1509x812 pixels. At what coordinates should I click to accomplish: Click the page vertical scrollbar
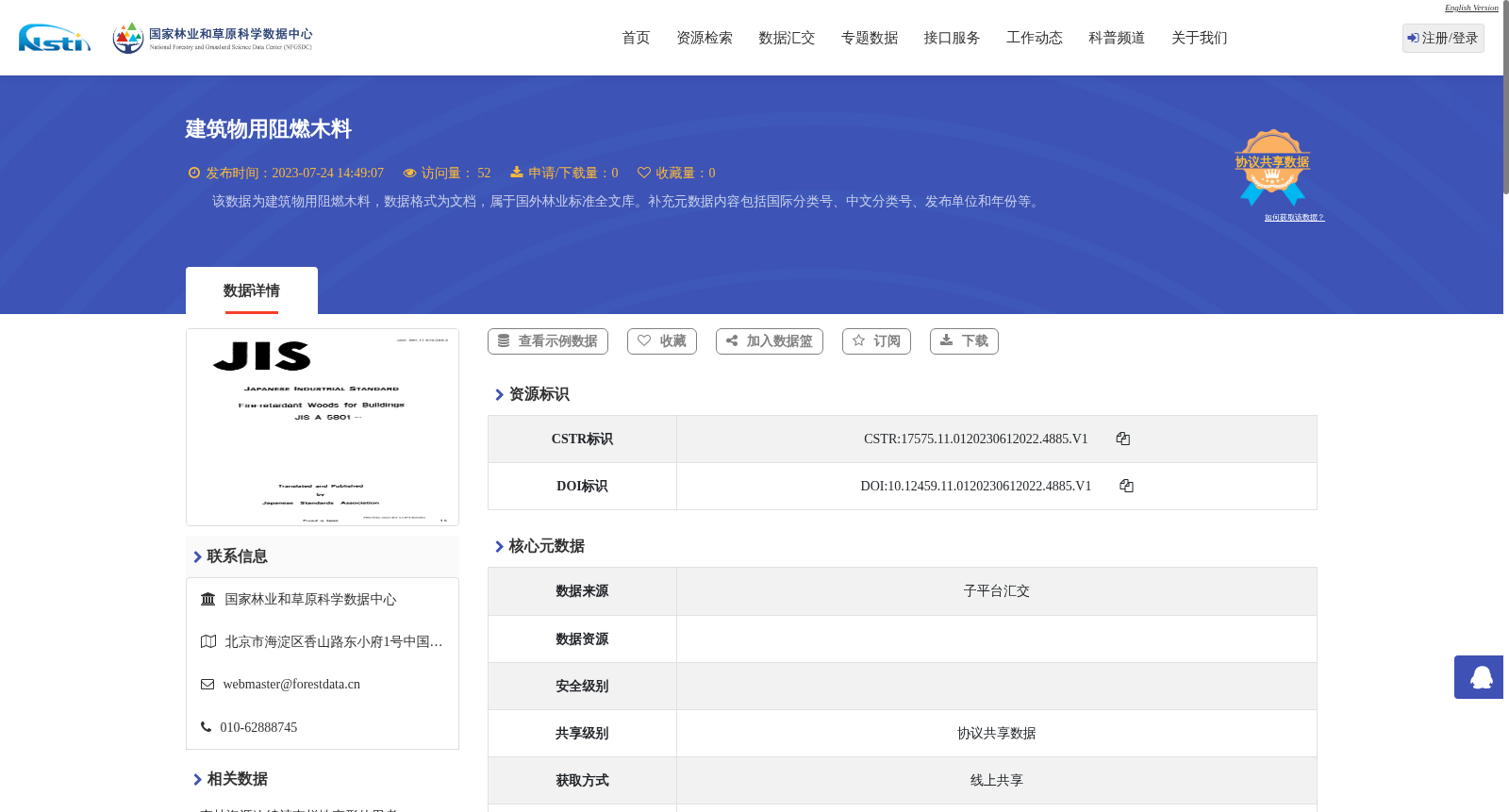(1506, 97)
